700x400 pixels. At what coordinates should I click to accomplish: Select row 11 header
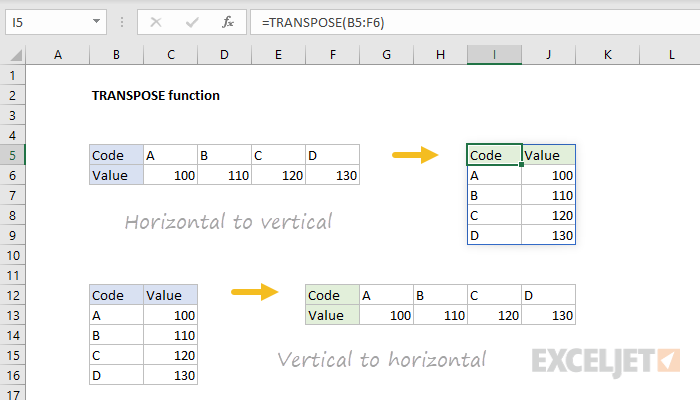click(12, 275)
